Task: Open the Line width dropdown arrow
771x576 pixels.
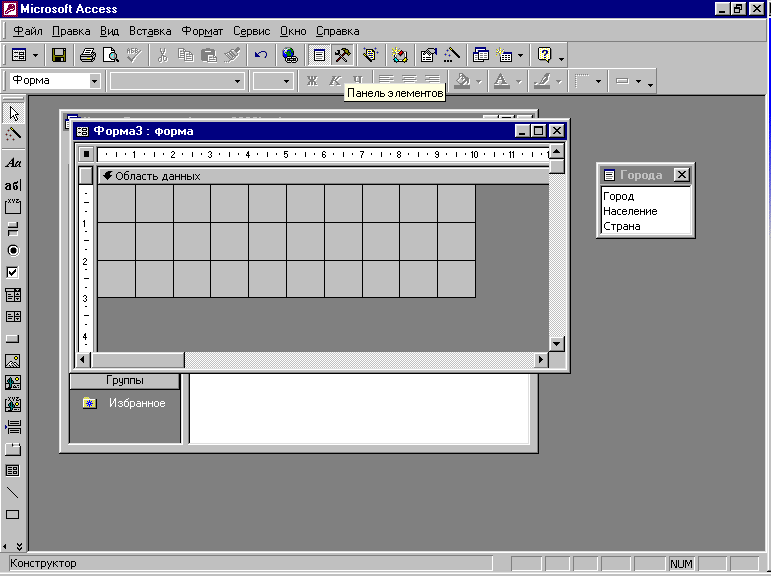Action: (x=598, y=81)
